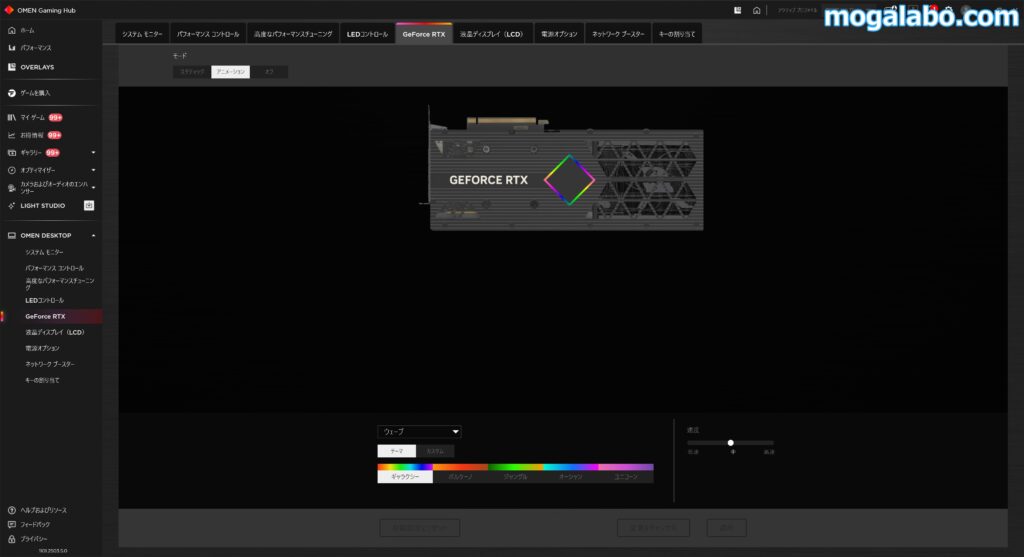The height and width of the screenshot is (557, 1024).
Task: Expand the オプティマイザー arrow in sidebar
Action: pyautogui.click(x=93, y=170)
